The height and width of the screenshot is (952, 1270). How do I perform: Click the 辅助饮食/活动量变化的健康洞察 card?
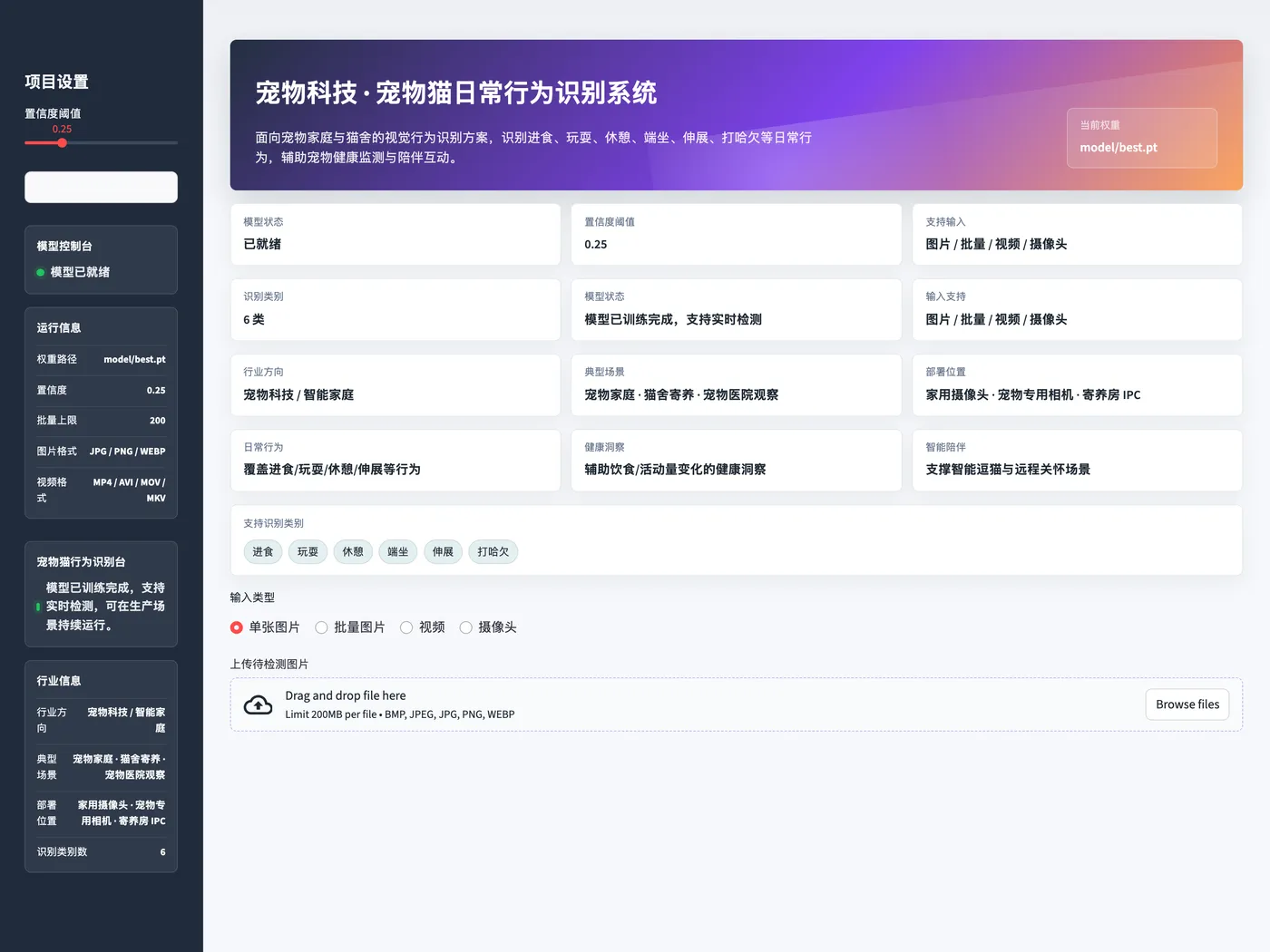pos(737,460)
